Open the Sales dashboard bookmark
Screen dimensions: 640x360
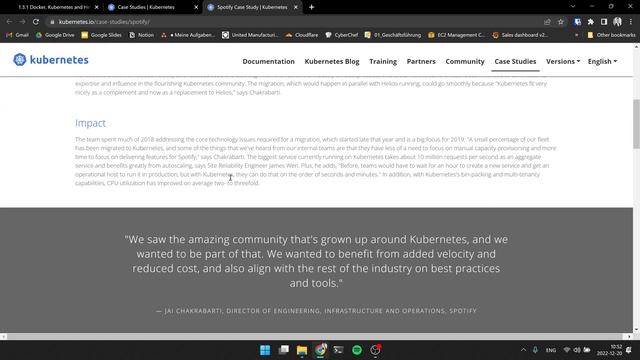pos(520,35)
